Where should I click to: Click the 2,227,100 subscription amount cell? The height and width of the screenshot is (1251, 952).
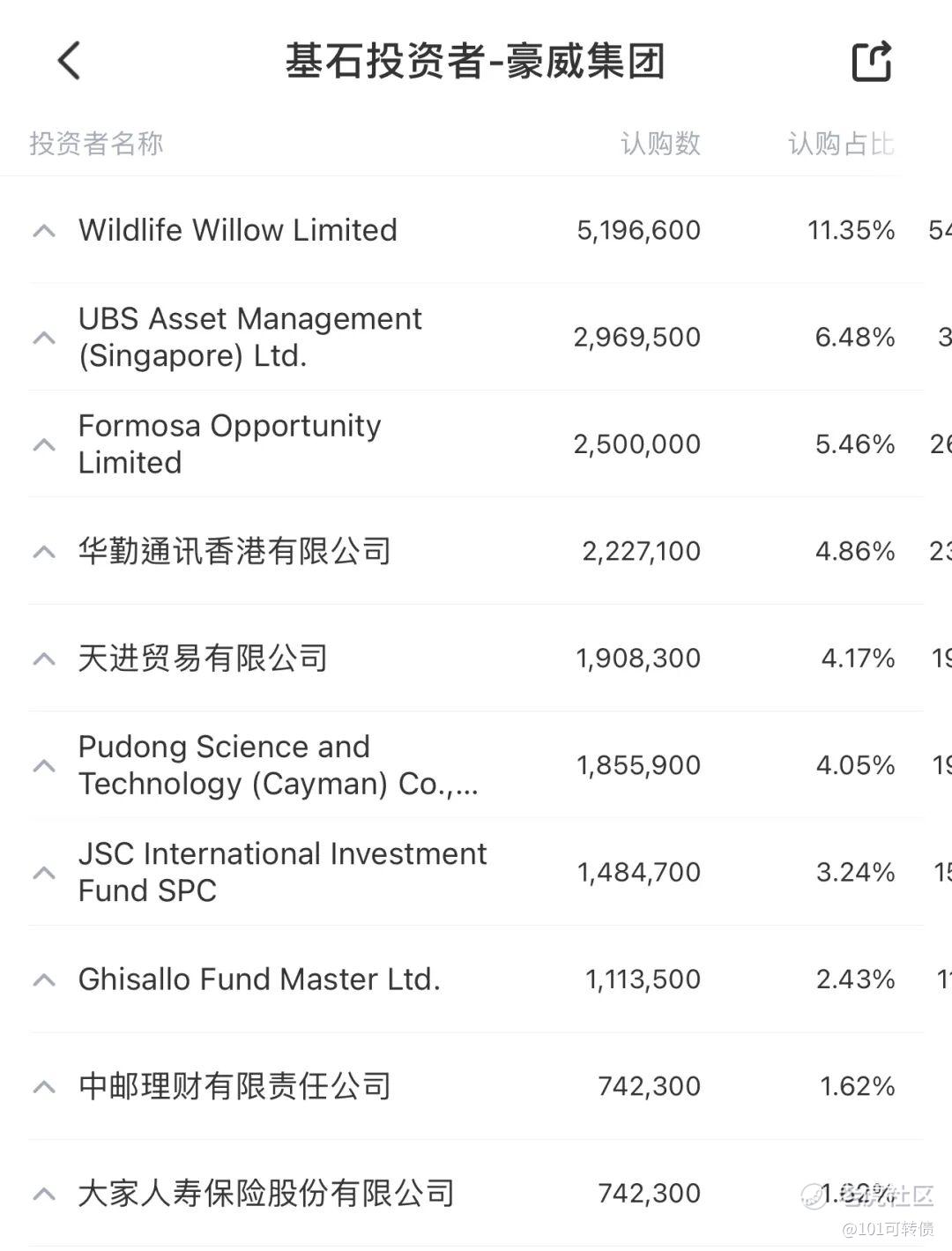tap(641, 551)
